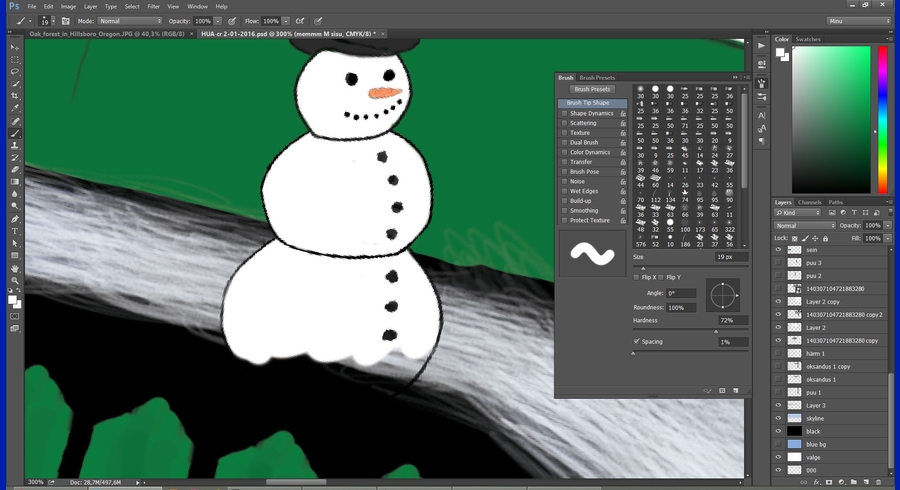Select the Move tool
900x490 pixels.
coord(15,48)
